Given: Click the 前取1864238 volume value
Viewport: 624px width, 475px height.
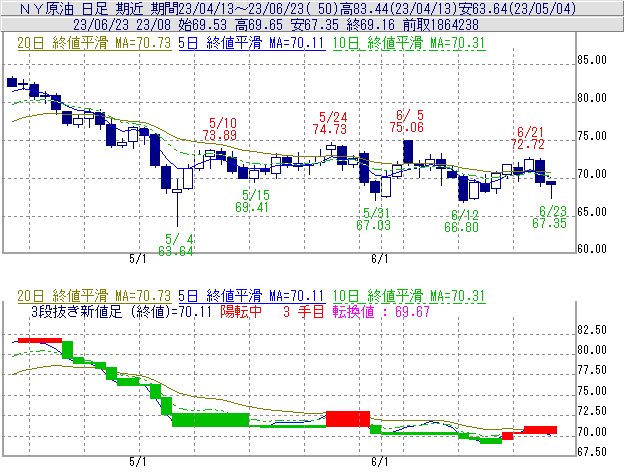Looking at the screenshot, I should pyautogui.click(x=441, y=25).
